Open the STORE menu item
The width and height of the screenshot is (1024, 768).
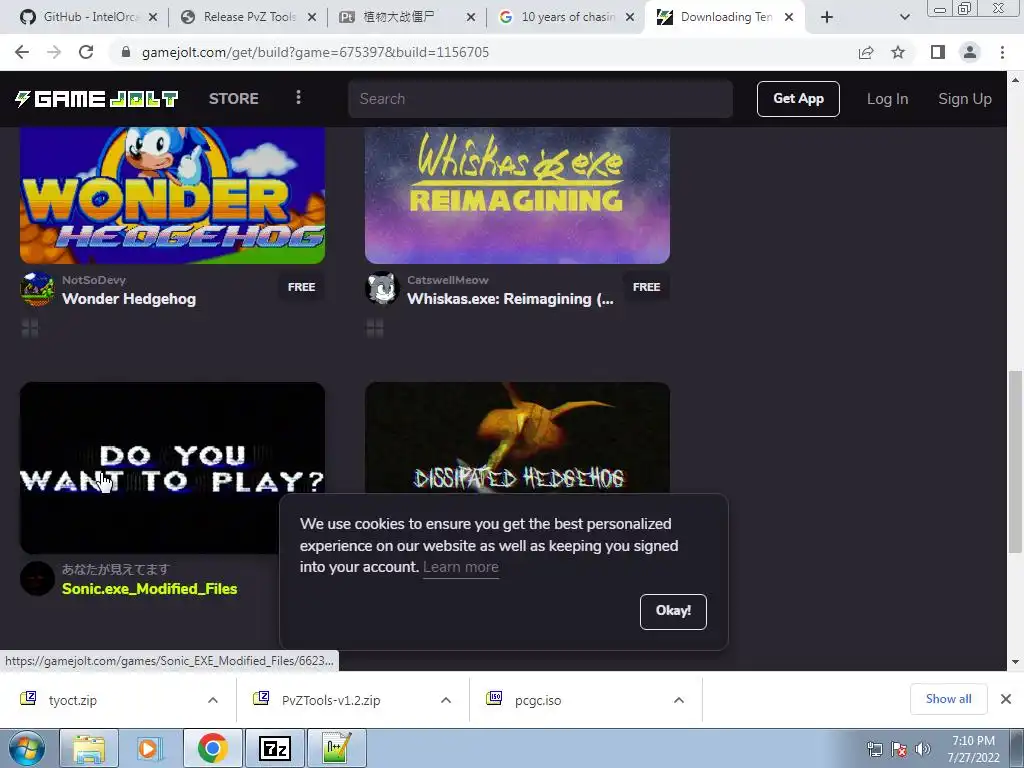(234, 99)
